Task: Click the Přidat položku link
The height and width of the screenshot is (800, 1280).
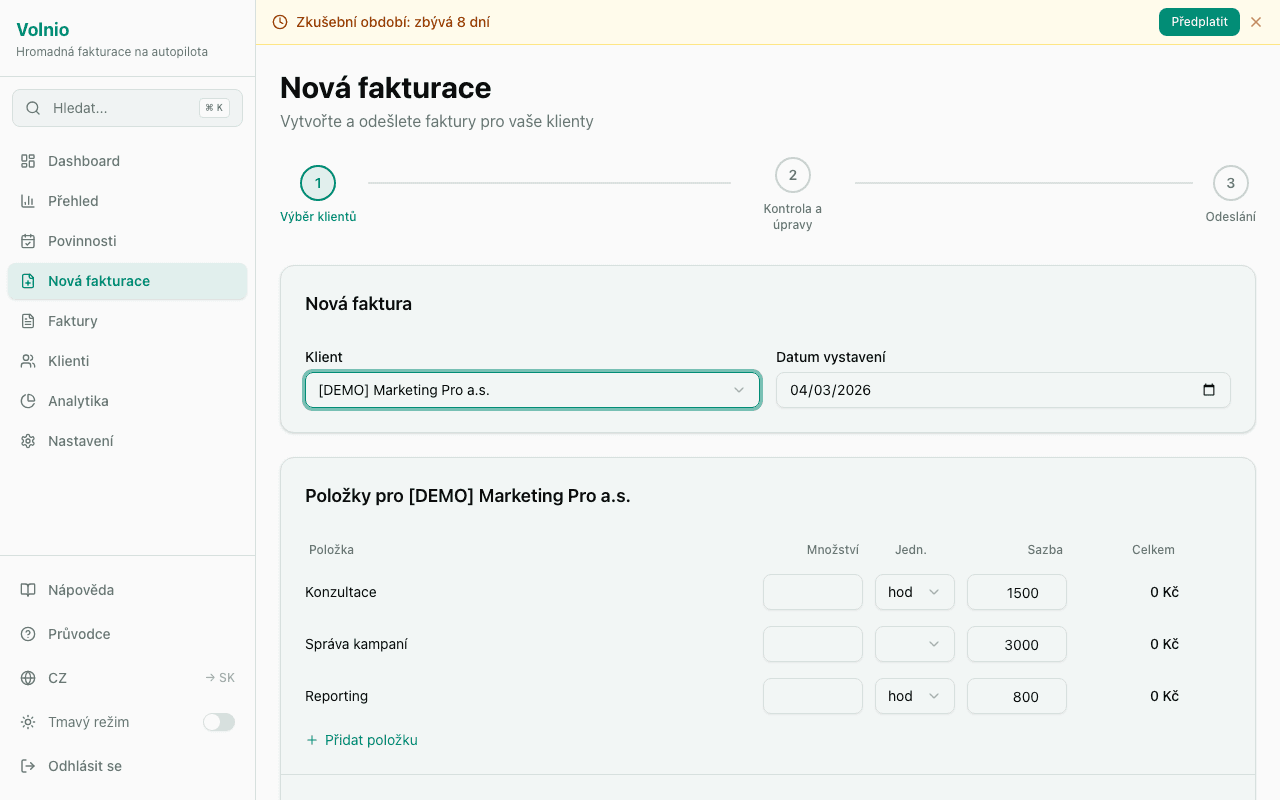Action: (x=362, y=740)
